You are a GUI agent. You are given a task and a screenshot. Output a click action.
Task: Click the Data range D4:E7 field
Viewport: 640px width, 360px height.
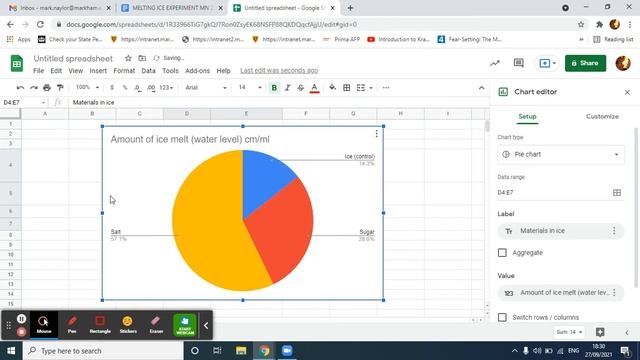pyautogui.click(x=554, y=193)
